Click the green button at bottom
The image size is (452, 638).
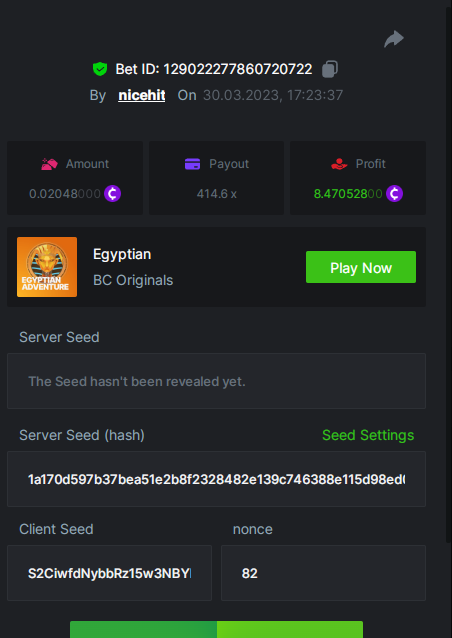click(216, 629)
